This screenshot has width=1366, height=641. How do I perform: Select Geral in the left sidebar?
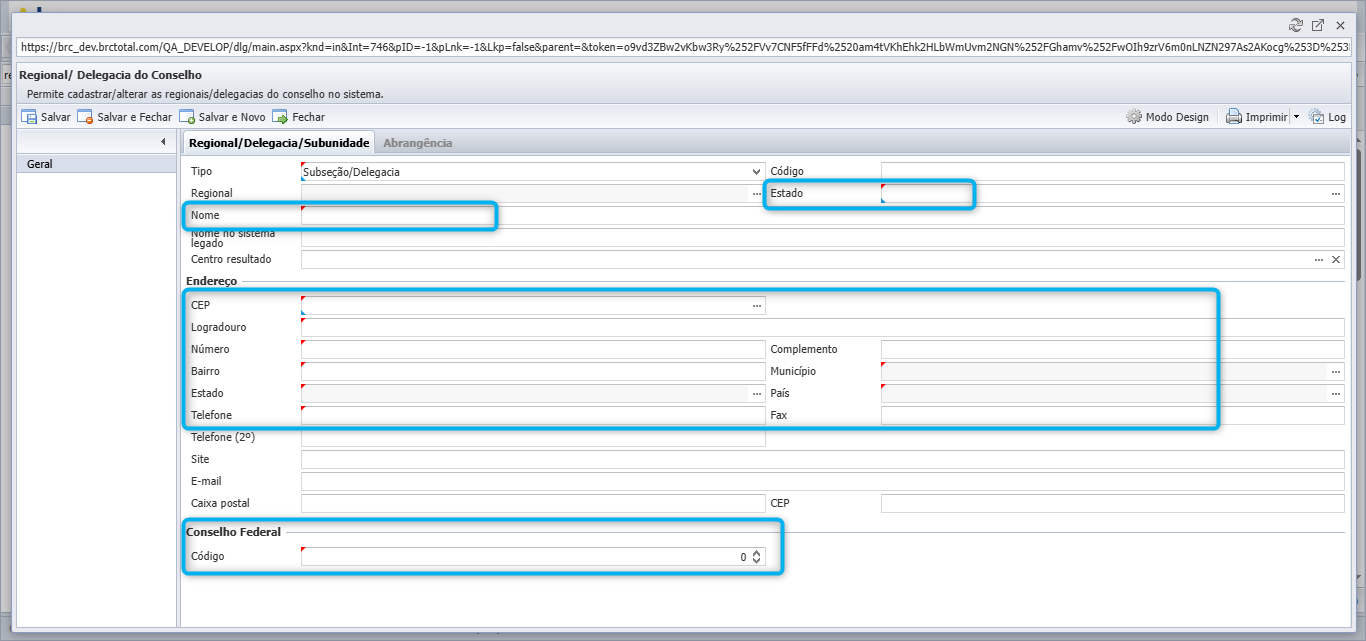97,164
